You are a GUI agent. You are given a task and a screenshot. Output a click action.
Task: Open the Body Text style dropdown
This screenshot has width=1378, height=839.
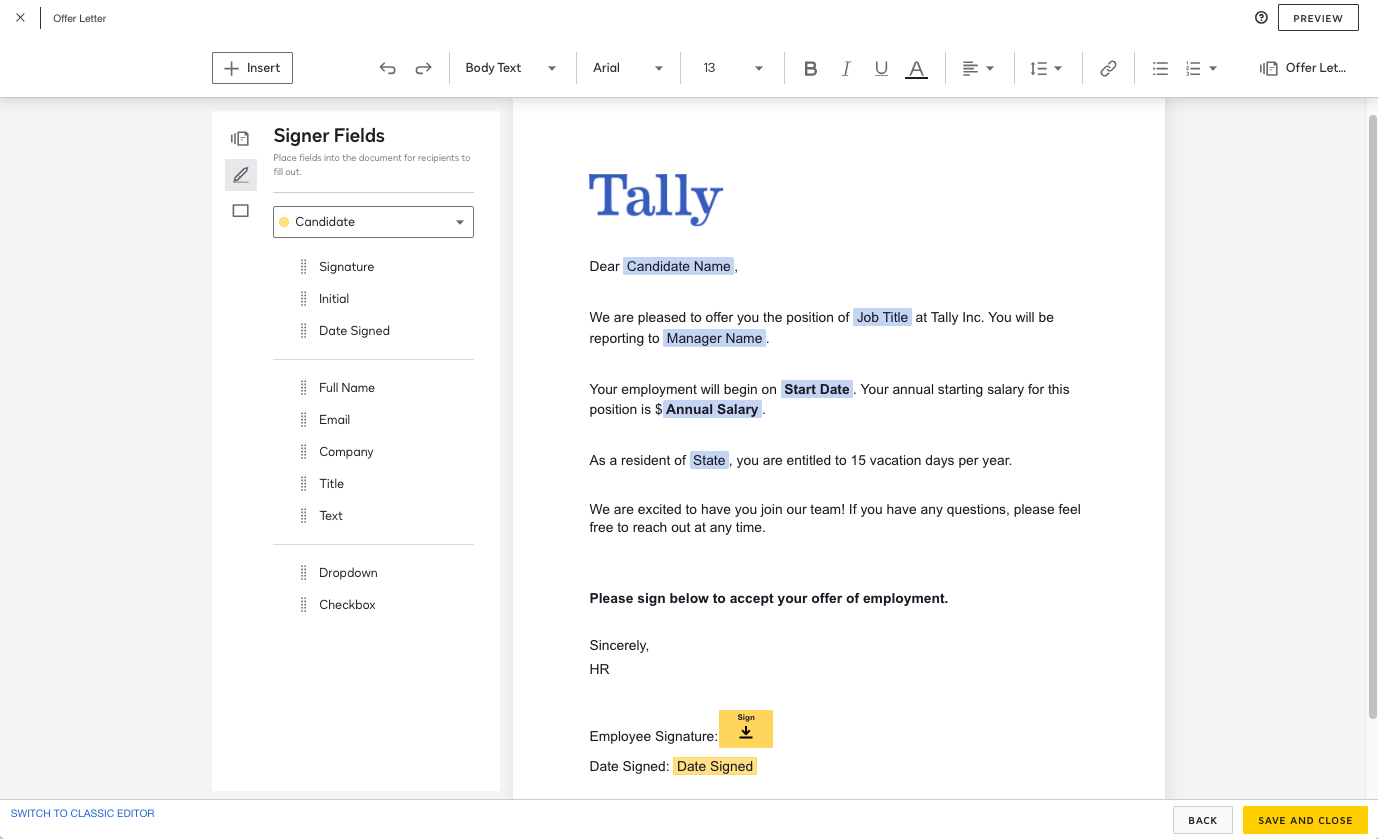(510, 68)
